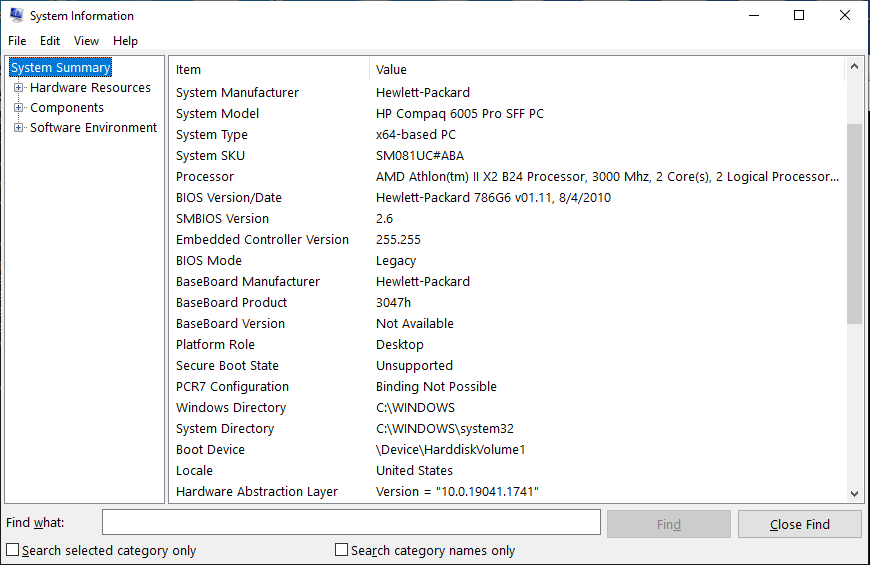Select System Summary in the tree
The image size is (870, 565).
click(x=60, y=68)
